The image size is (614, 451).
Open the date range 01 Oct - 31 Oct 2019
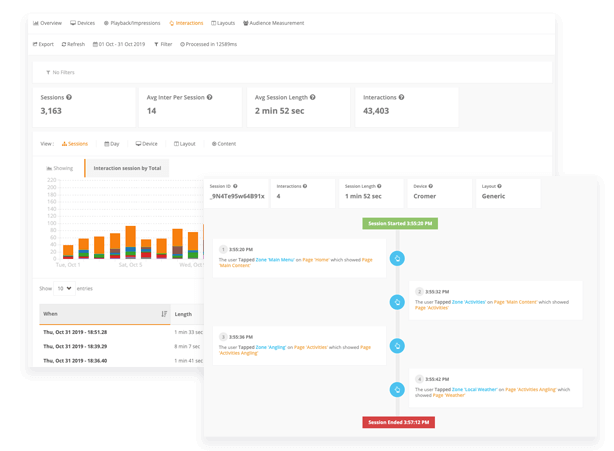(119, 44)
